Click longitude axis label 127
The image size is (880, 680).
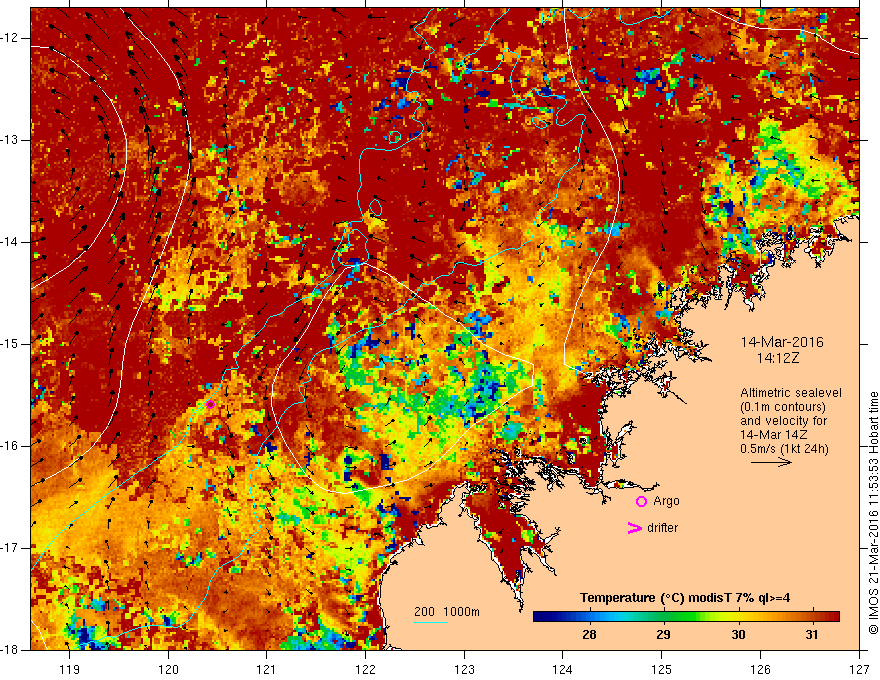coord(859,669)
